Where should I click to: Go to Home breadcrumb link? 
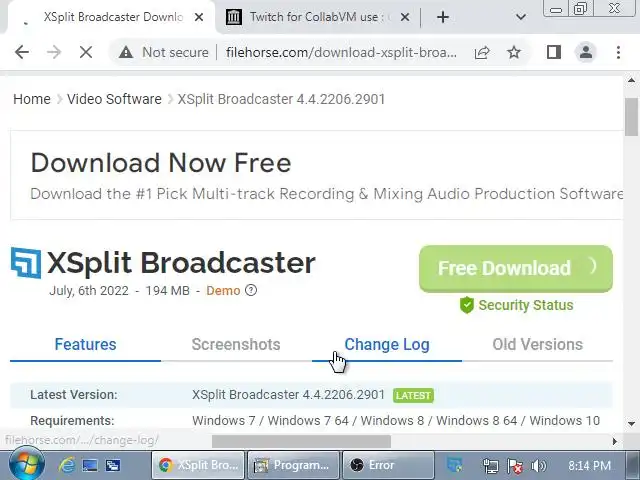32,99
